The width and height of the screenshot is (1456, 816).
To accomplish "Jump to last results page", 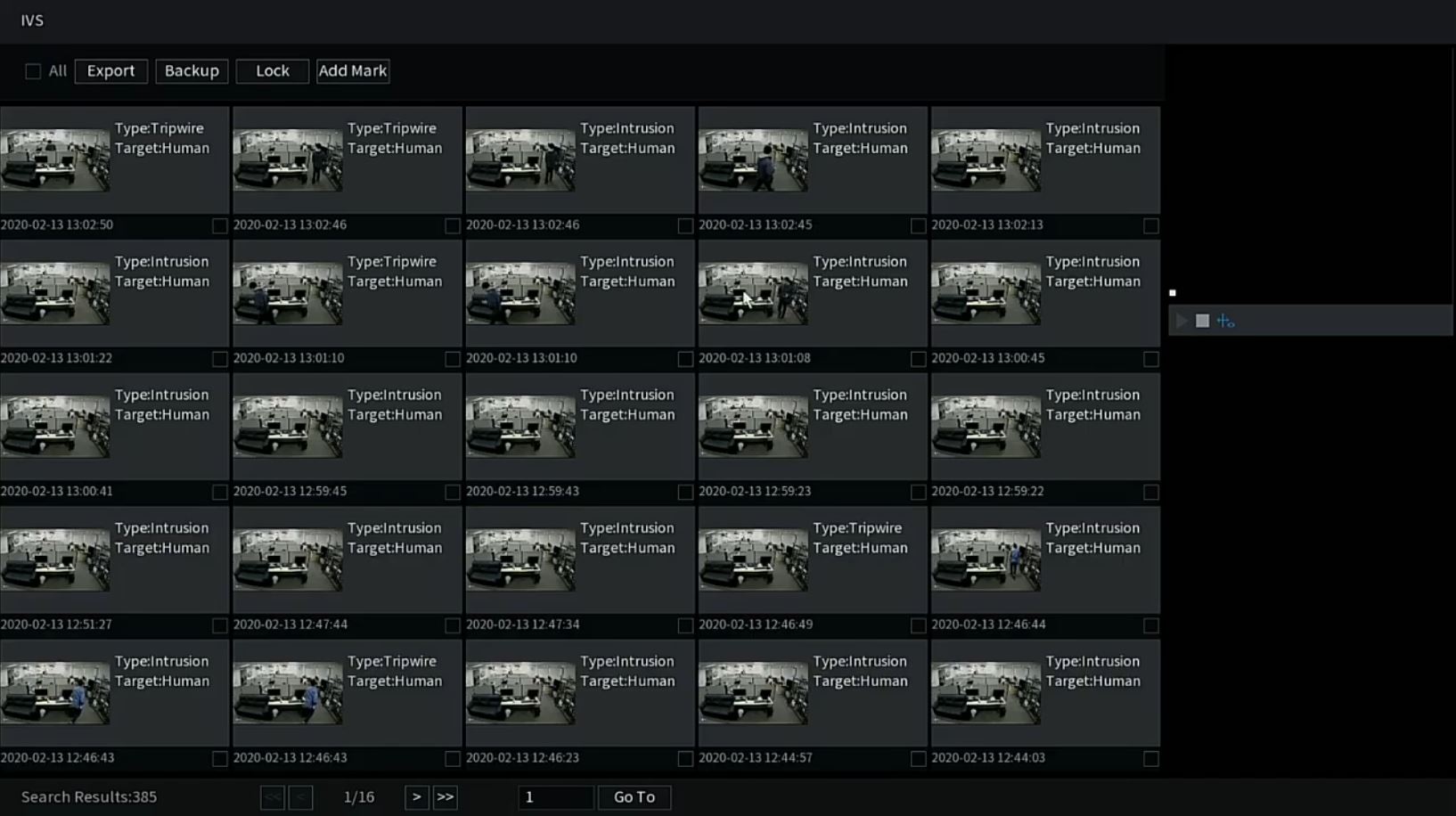I will [x=445, y=797].
